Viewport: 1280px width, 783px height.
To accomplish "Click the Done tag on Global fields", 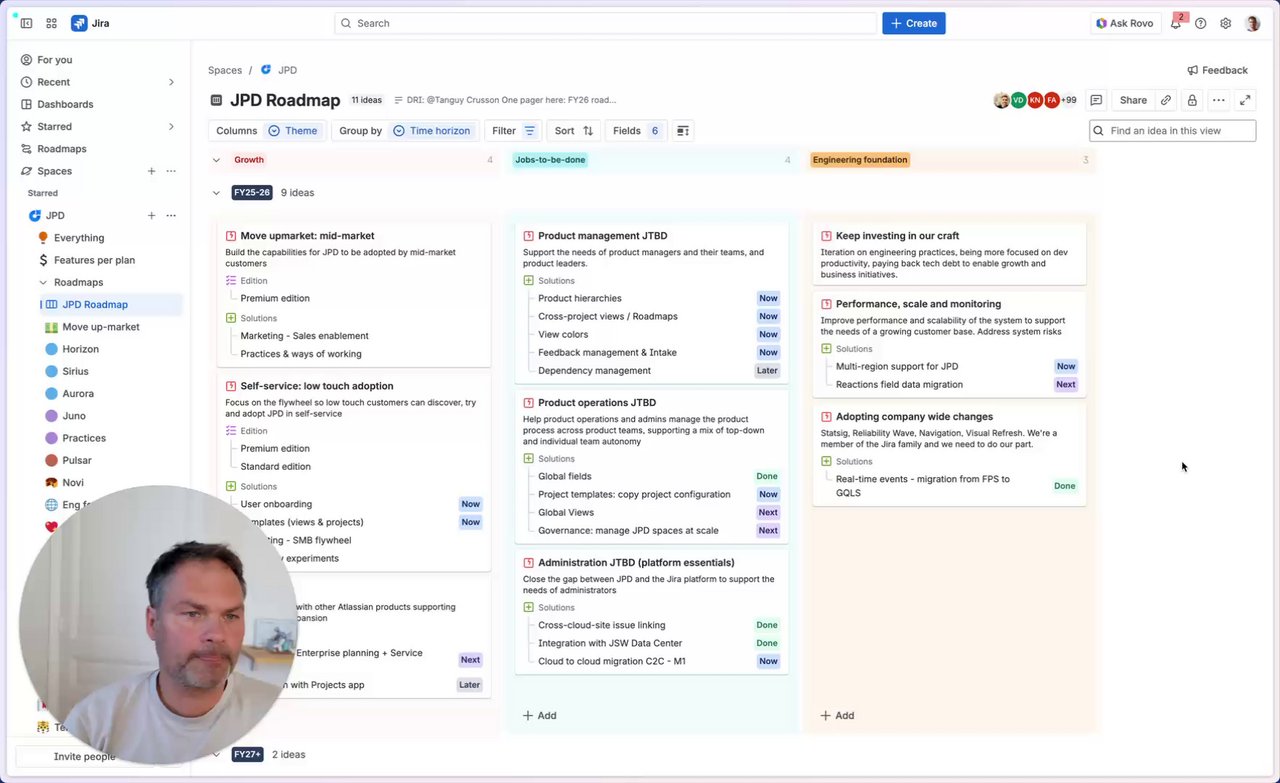I will [767, 477].
